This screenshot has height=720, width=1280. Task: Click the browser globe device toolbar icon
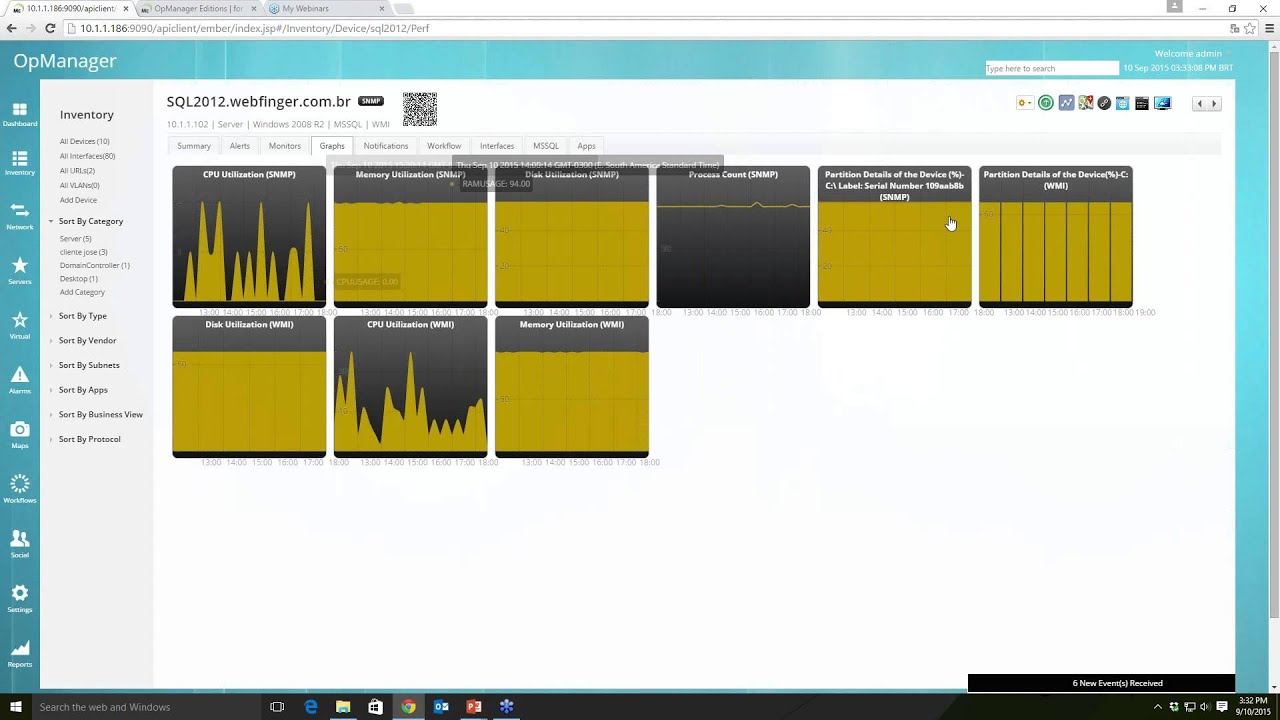click(1122, 103)
